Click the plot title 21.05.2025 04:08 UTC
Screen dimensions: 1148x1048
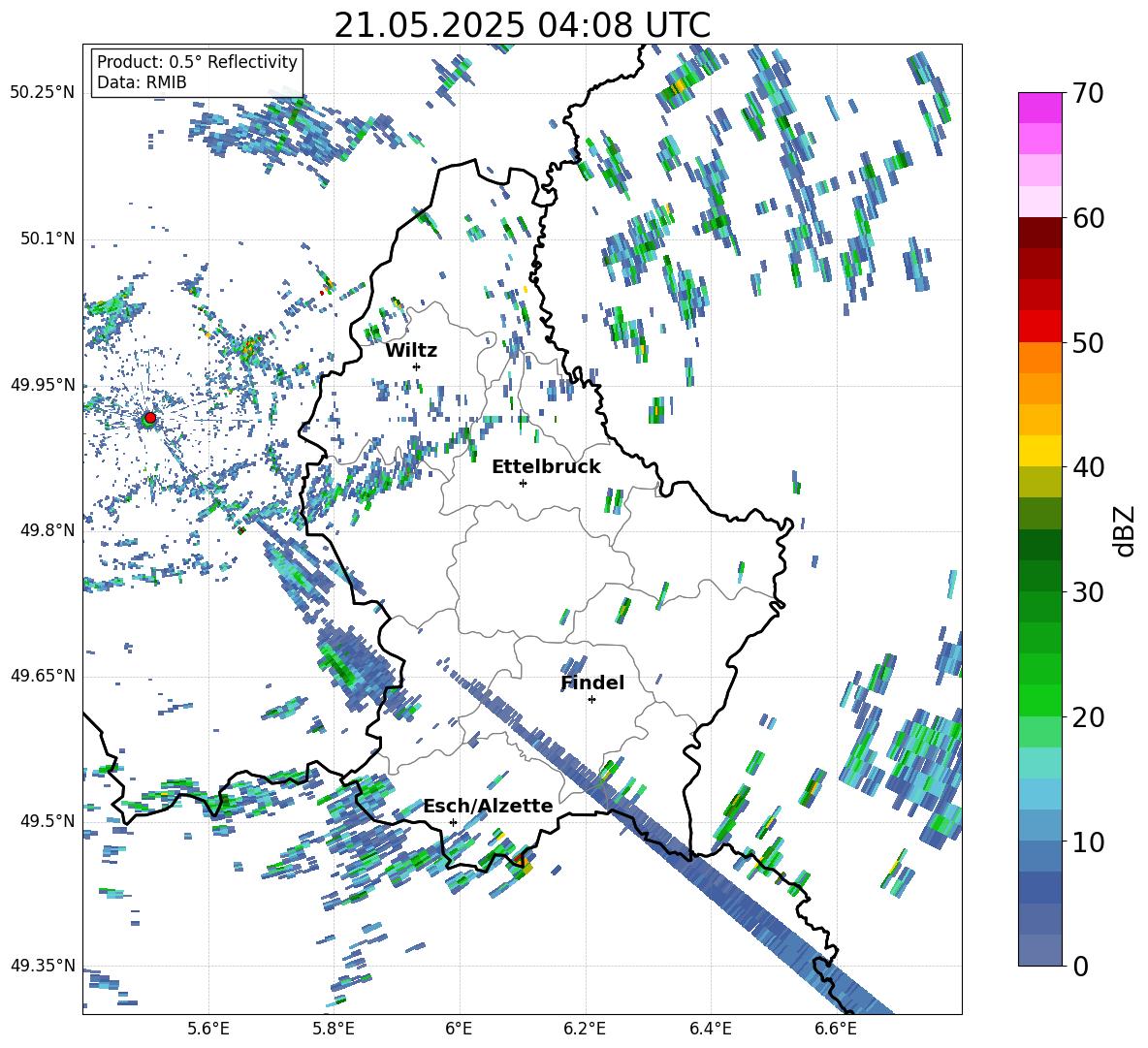[522, 25]
